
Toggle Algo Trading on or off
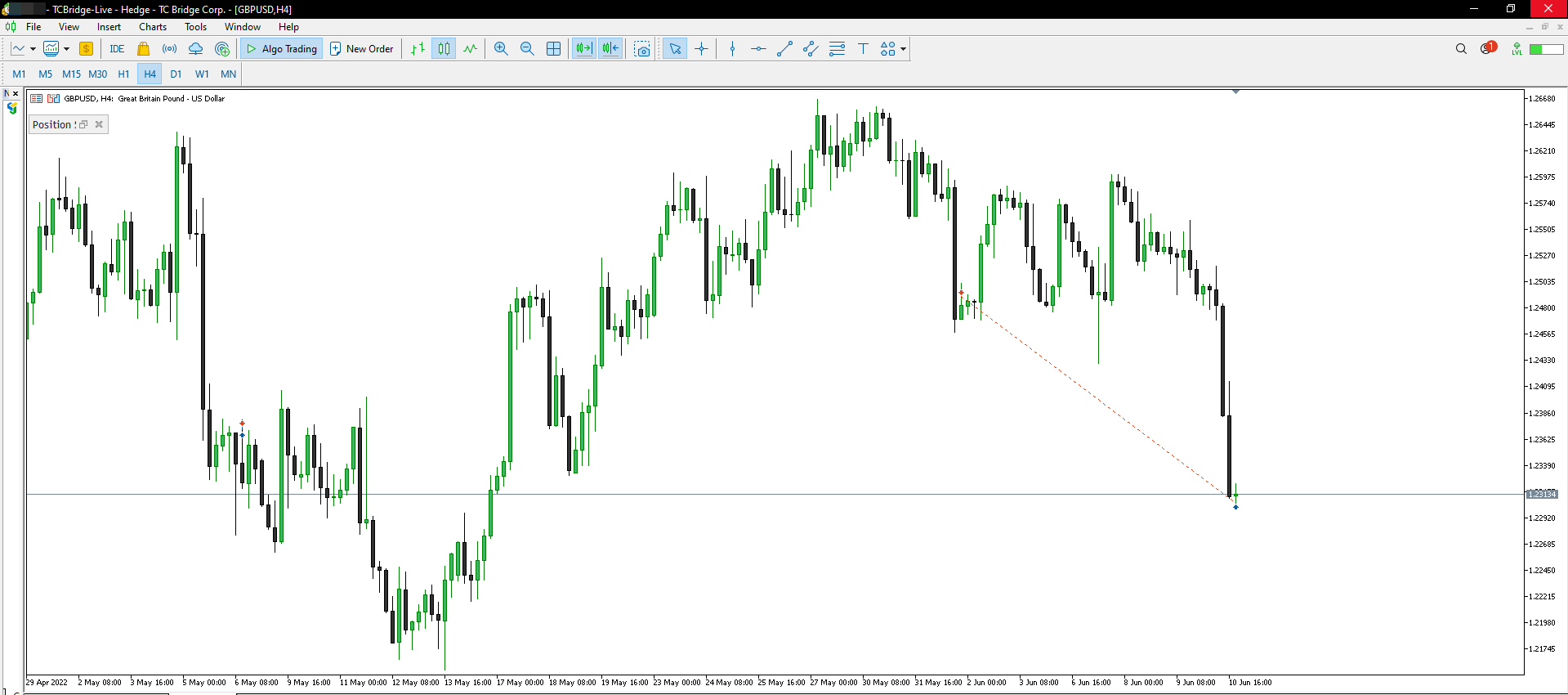pyautogui.click(x=281, y=49)
